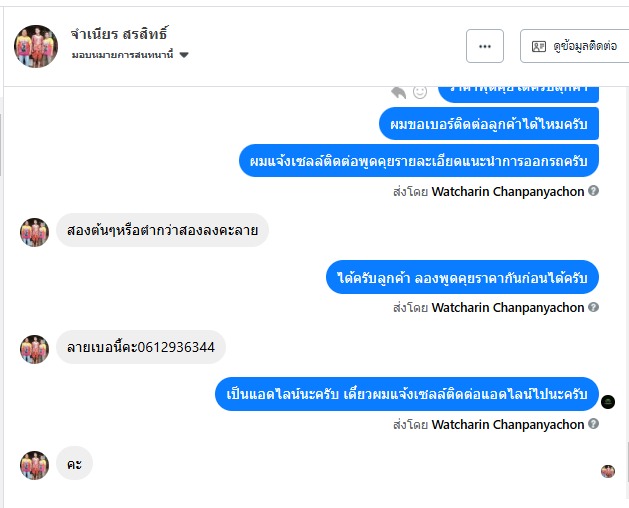The height and width of the screenshot is (508, 629).
Task: Click the help icon after third Watcharin Chanpanyachon
Action: coord(593,423)
